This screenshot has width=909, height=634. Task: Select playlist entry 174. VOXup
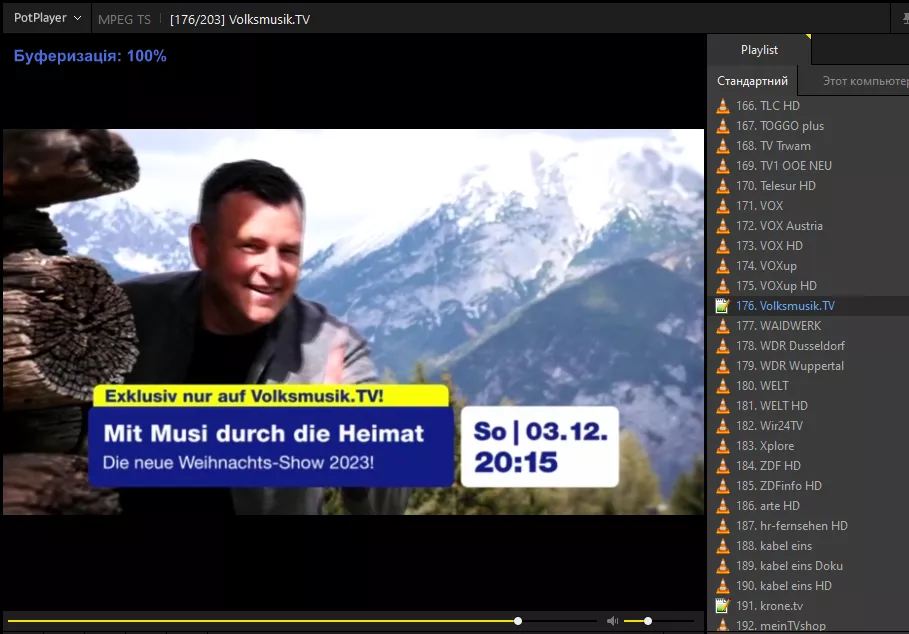pyautogui.click(x=808, y=265)
